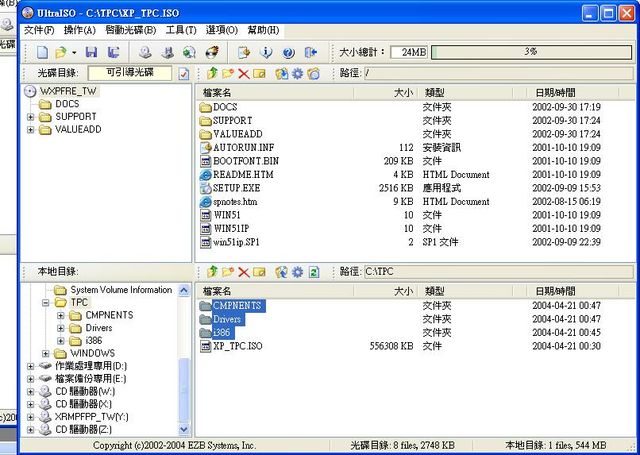Image resolution: width=640 pixels, height=455 pixels.
Task: Open help with the question mark icon
Action: (x=288, y=52)
